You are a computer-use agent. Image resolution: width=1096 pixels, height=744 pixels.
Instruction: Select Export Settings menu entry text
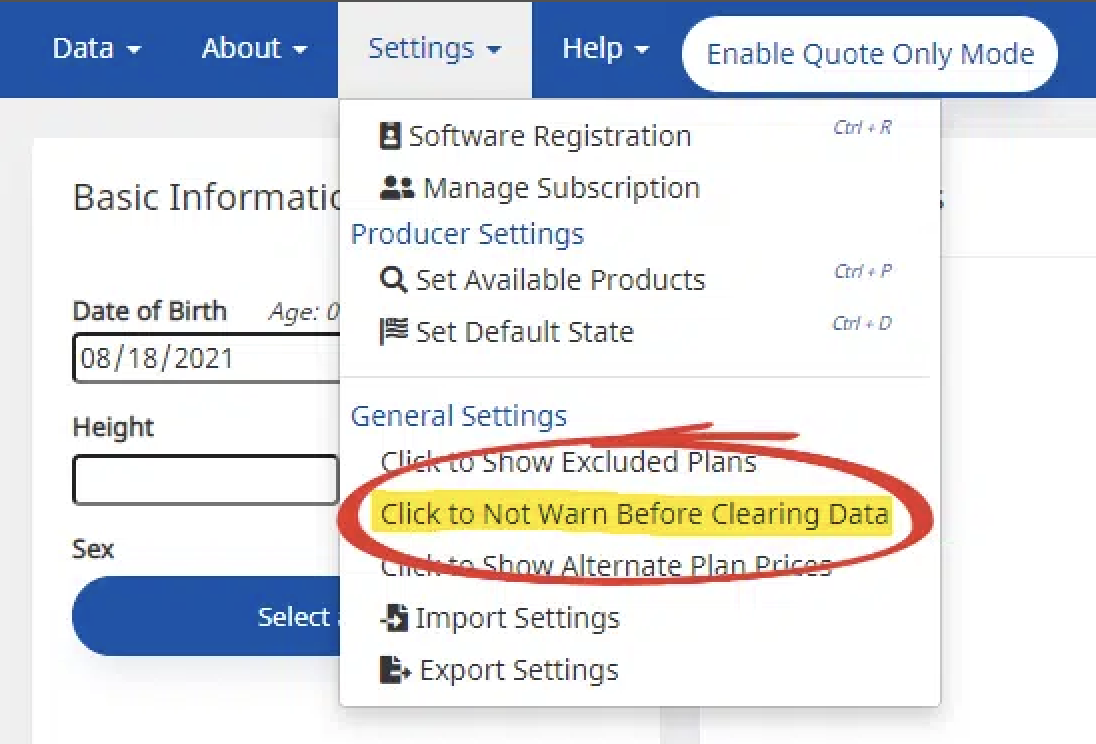(x=519, y=670)
